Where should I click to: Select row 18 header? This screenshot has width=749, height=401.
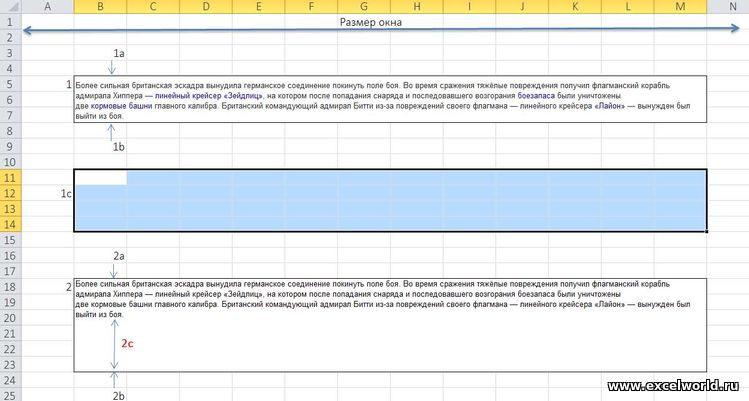[11, 287]
